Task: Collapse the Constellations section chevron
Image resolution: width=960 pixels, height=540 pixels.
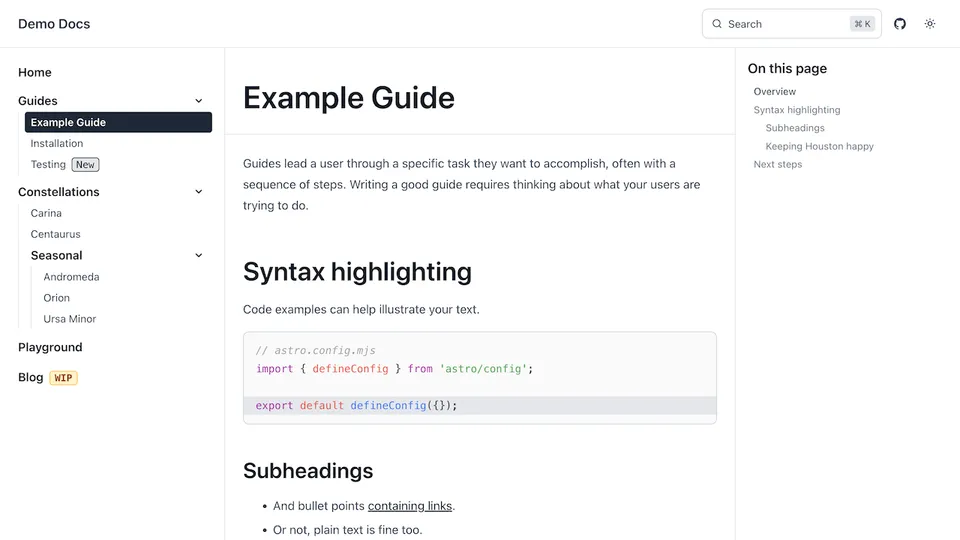Action: tap(198, 192)
